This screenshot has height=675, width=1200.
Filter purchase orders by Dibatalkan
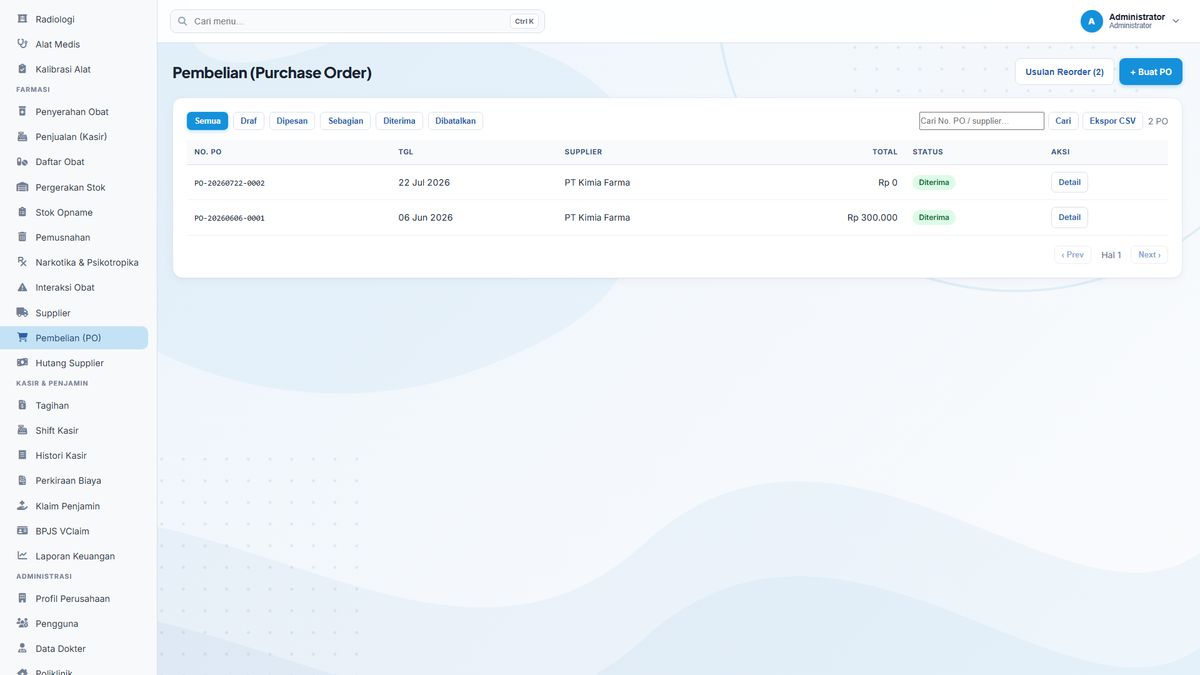pos(456,121)
